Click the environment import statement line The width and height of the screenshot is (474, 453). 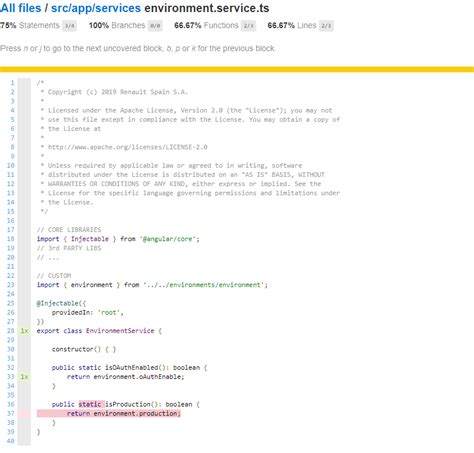click(152, 285)
